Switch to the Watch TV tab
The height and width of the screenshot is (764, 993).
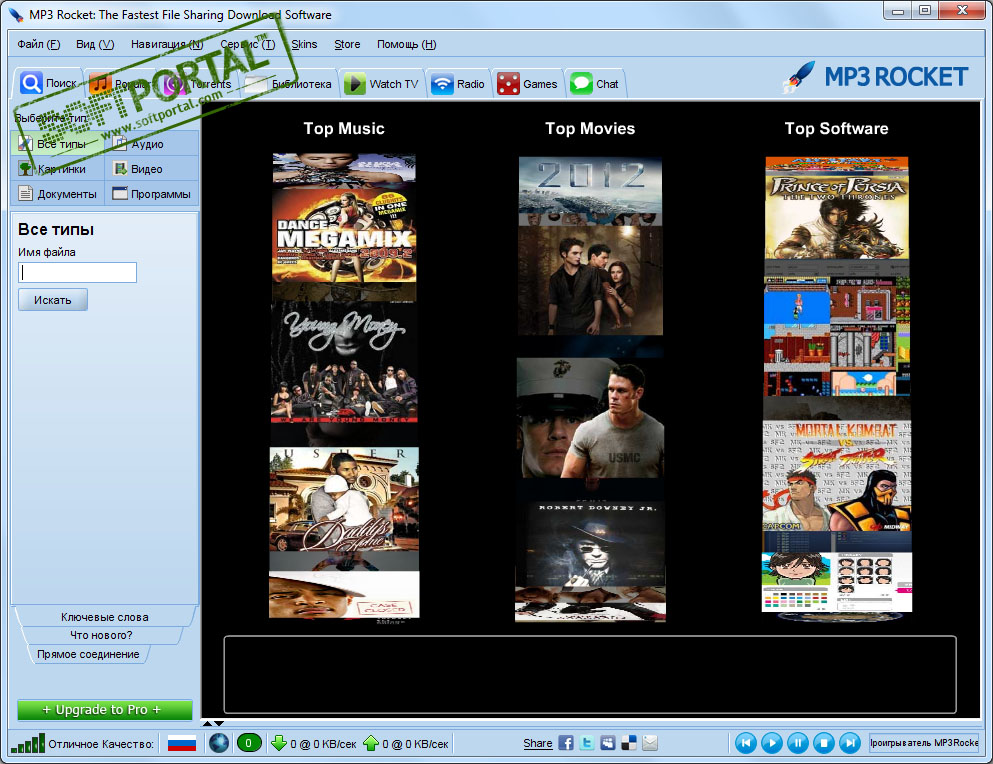(382, 84)
